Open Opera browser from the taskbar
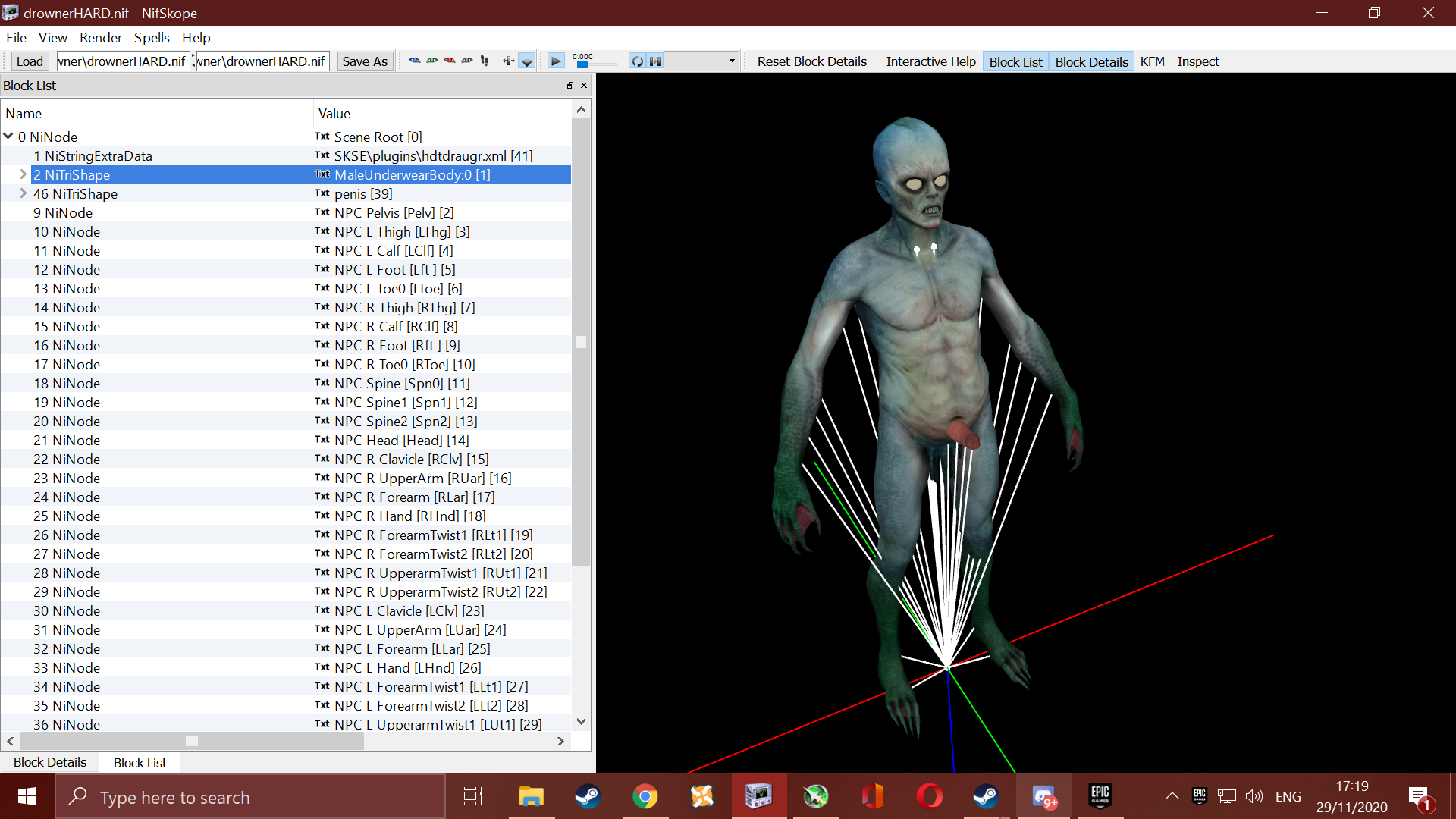This screenshot has height=819, width=1456. [929, 796]
